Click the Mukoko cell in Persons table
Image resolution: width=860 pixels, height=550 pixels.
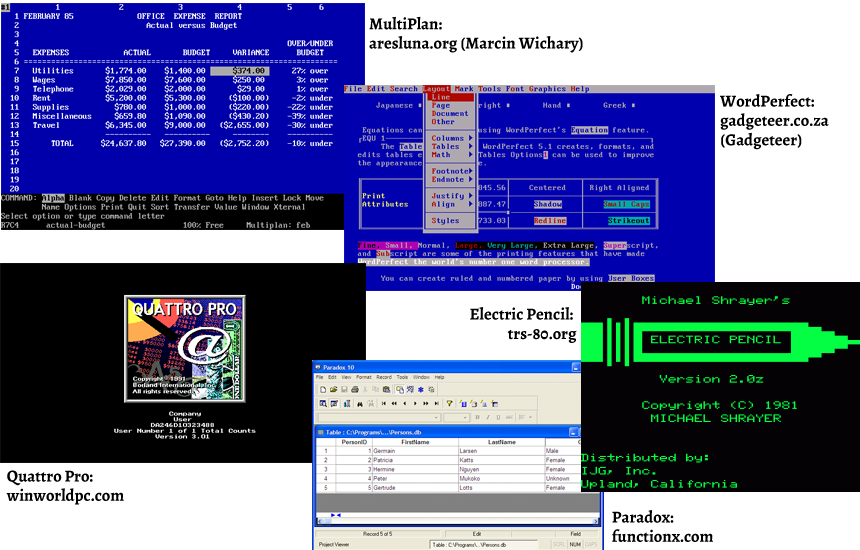(502, 478)
